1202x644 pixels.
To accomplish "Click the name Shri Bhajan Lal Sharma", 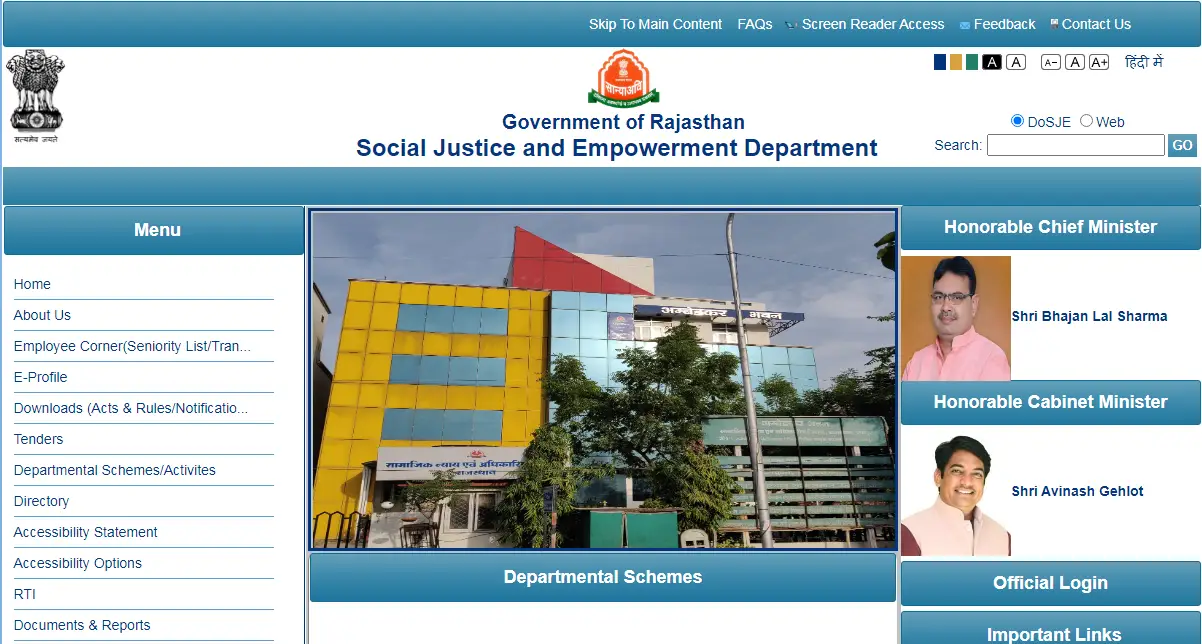I will point(1089,316).
